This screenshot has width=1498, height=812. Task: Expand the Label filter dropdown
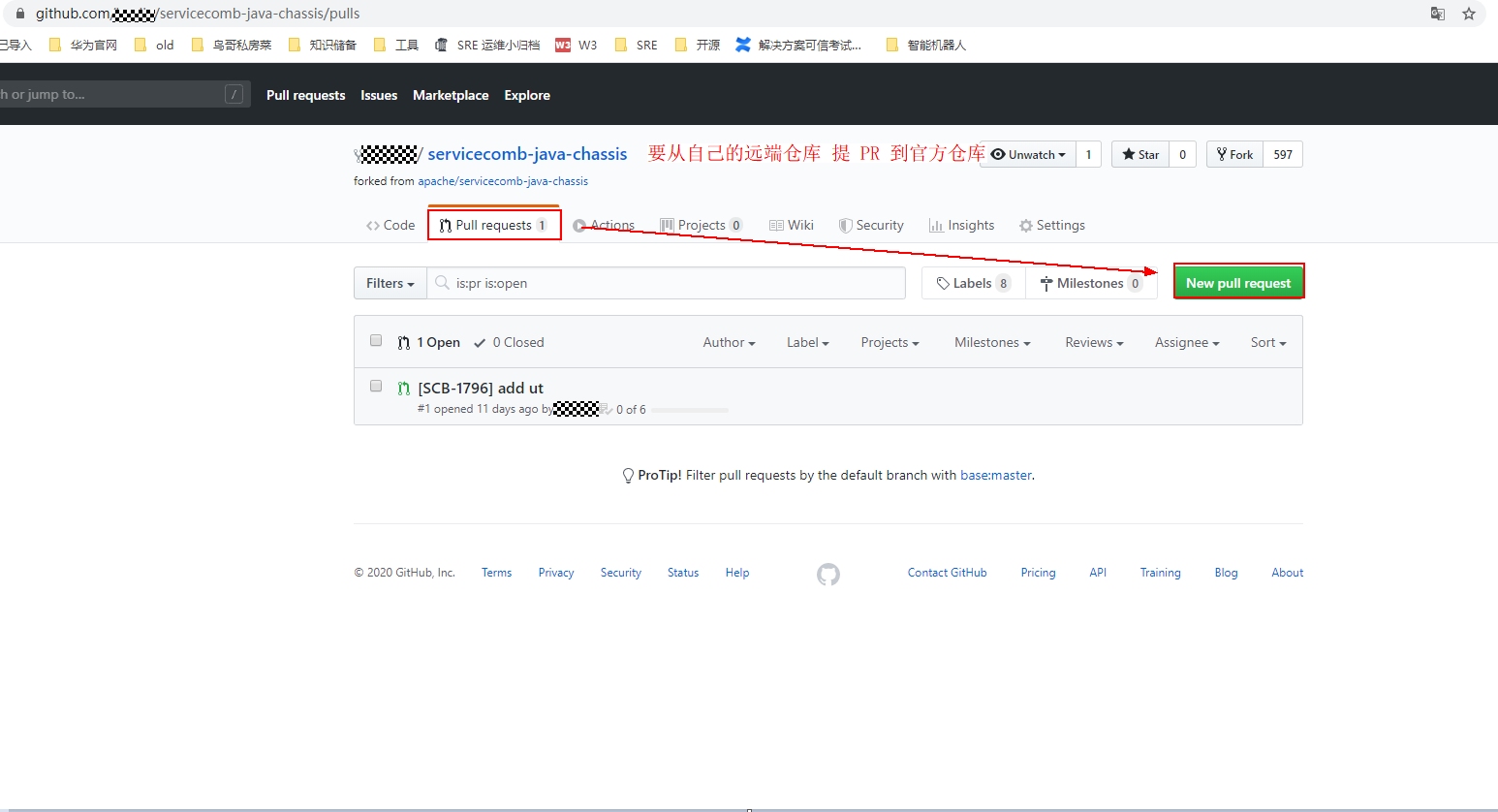[x=808, y=342]
